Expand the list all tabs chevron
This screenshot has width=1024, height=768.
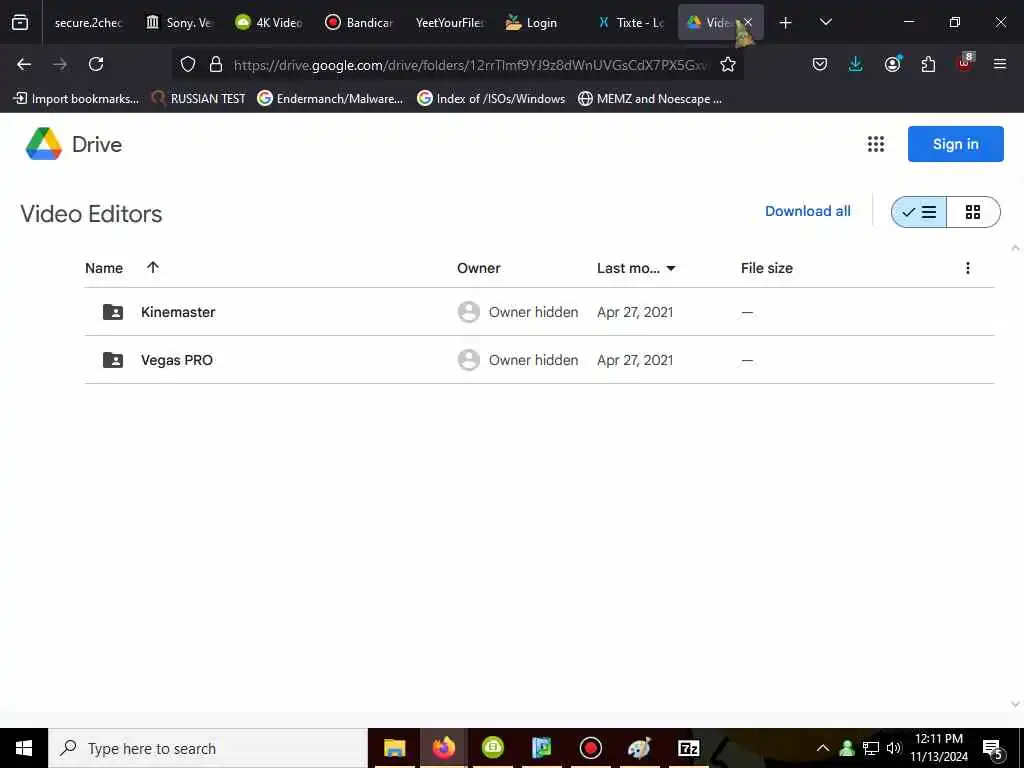click(x=825, y=22)
